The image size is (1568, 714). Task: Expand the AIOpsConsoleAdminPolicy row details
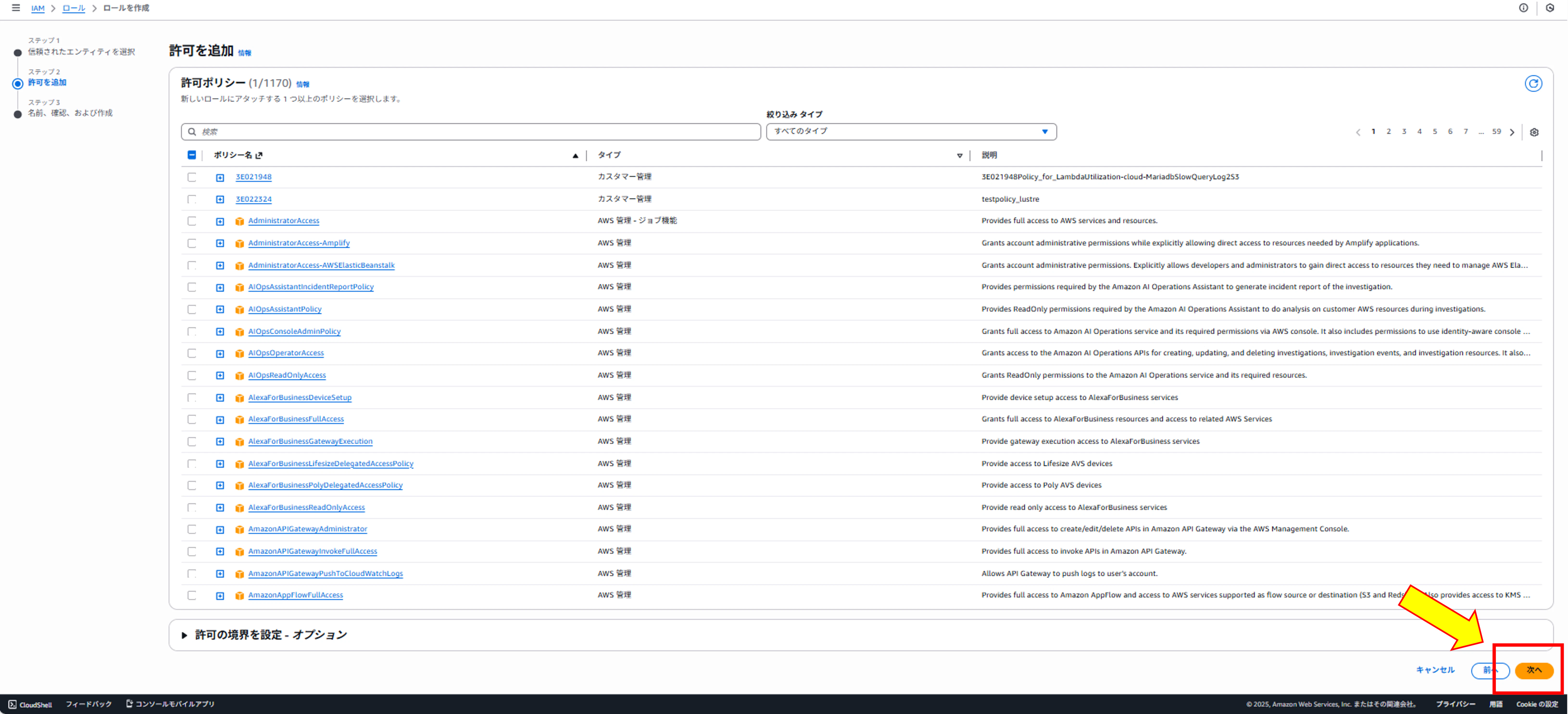(220, 332)
